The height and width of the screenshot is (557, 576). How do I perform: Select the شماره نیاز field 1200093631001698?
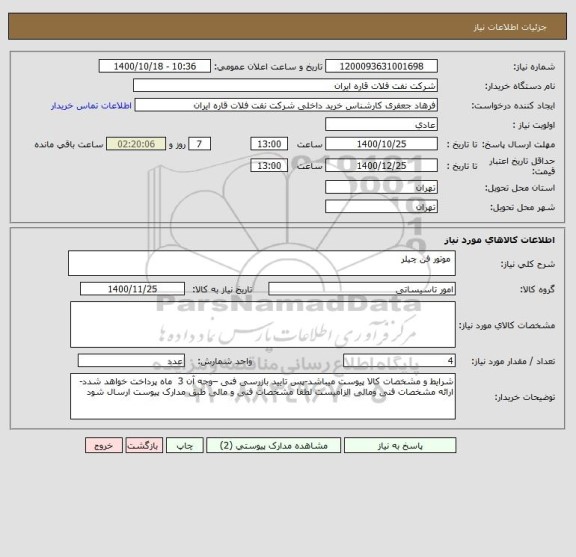click(x=381, y=66)
